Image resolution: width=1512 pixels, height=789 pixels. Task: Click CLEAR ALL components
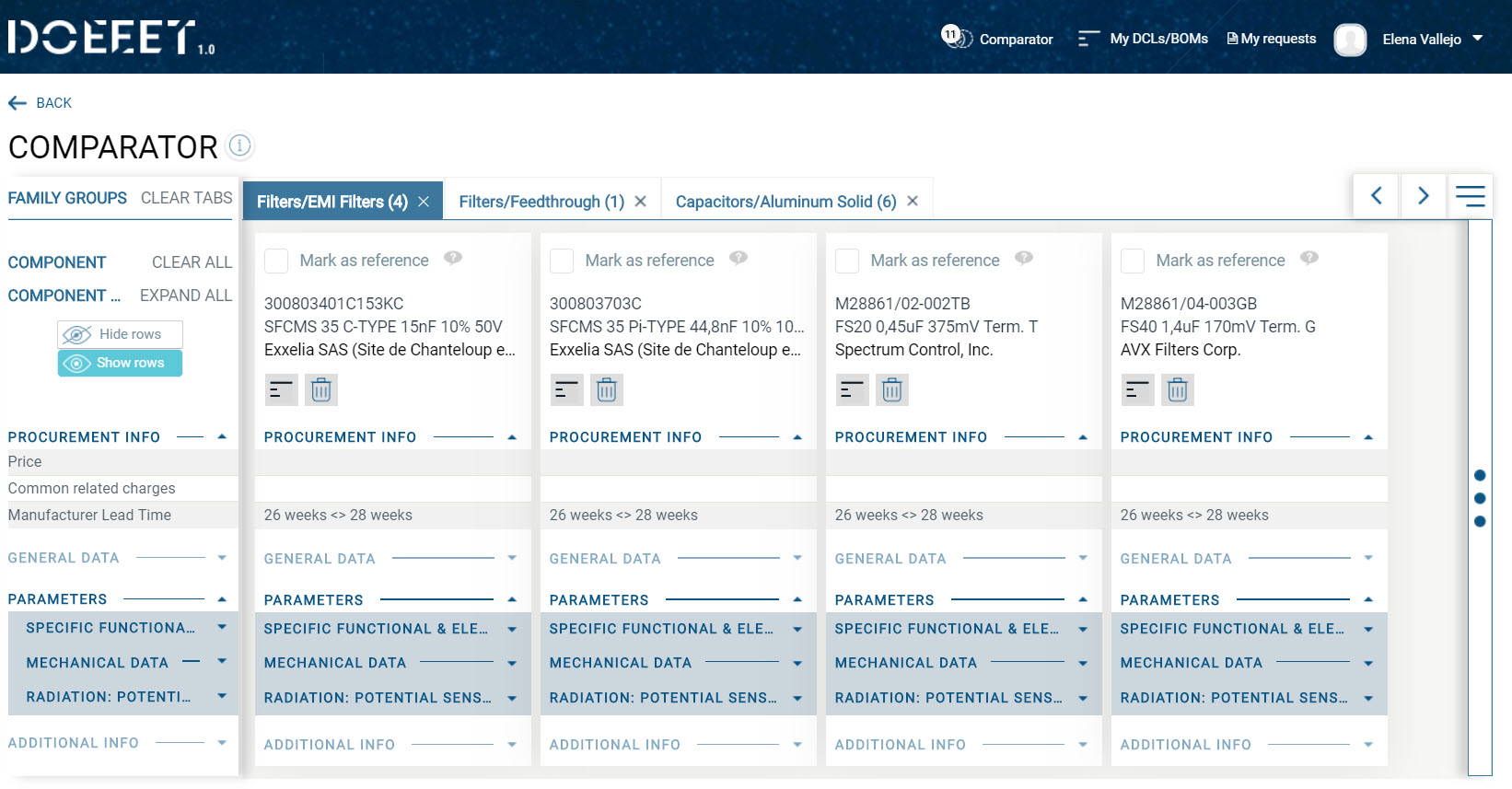pyautogui.click(x=192, y=262)
